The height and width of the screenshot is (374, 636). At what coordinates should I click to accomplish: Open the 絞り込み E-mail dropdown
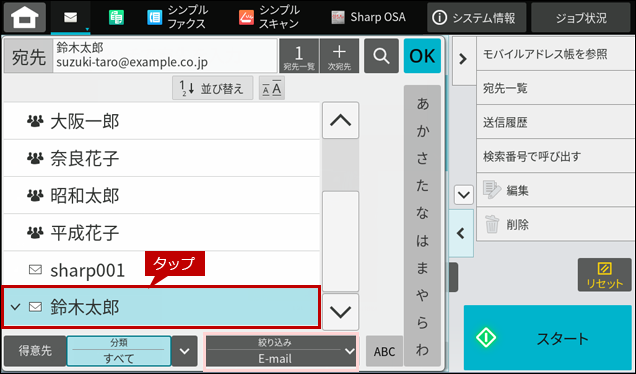tap(281, 351)
